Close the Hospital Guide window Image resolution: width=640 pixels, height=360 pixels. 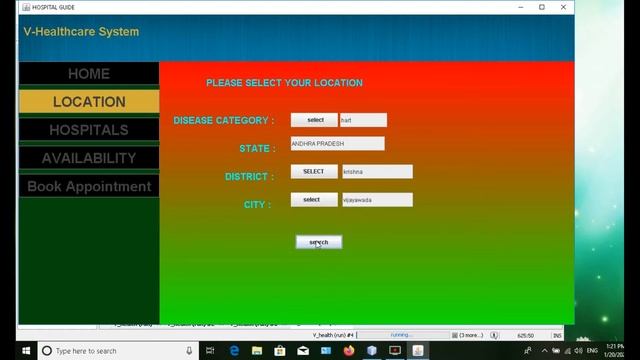563,7
